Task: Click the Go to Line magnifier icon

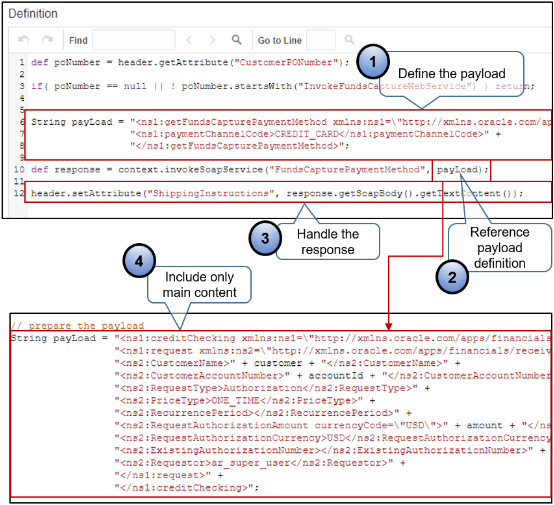Action: pyautogui.click(x=349, y=40)
